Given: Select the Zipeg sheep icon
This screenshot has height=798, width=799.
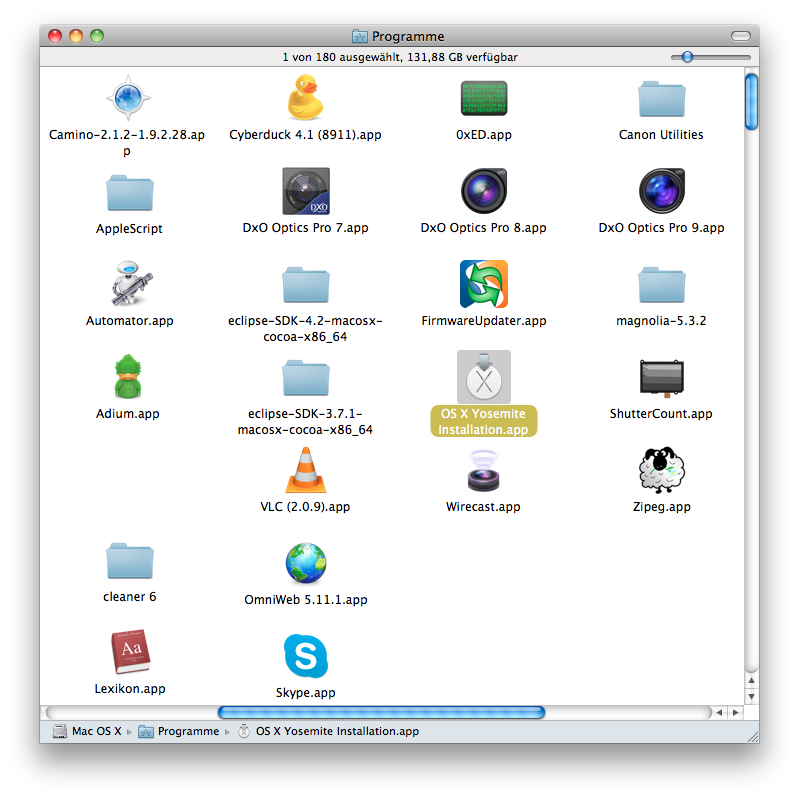Looking at the screenshot, I should pyautogui.click(x=661, y=470).
